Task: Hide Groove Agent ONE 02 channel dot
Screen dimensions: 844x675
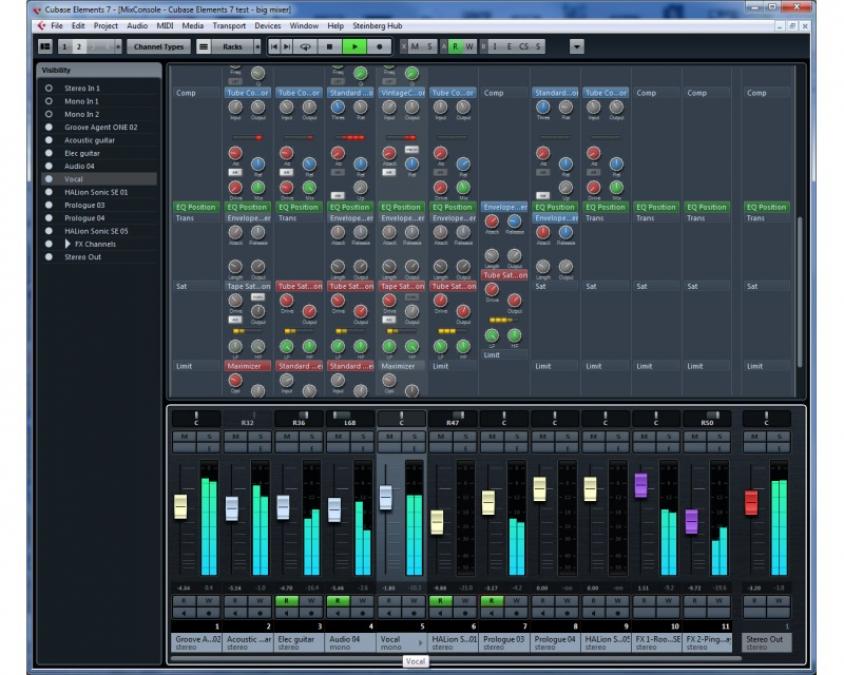Action: tap(49, 127)
